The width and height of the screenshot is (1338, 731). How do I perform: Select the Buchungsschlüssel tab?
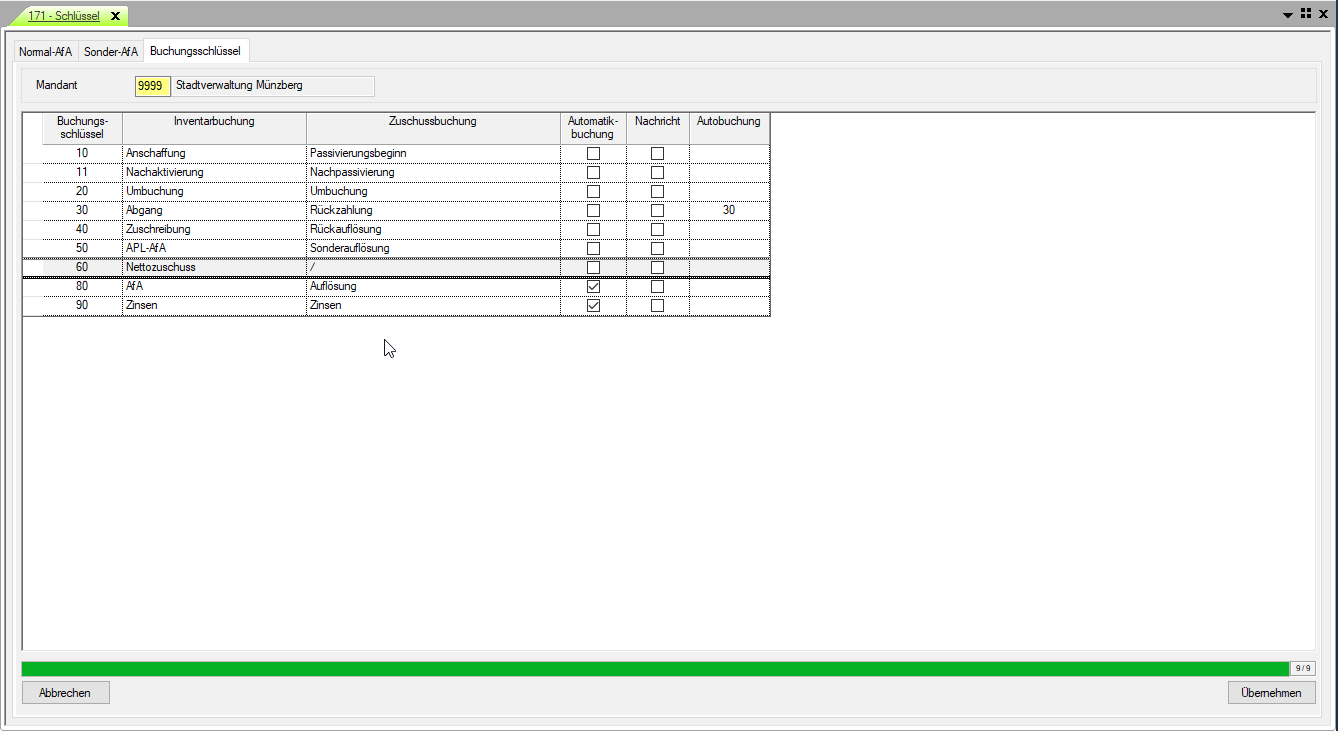click(x=195, y=50)
